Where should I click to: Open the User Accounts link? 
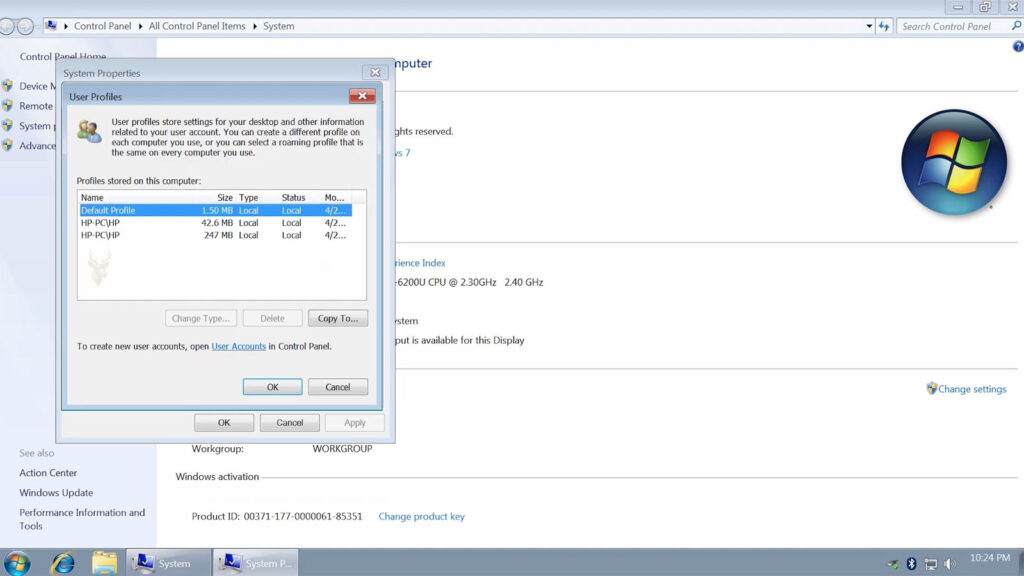point(238,346)
